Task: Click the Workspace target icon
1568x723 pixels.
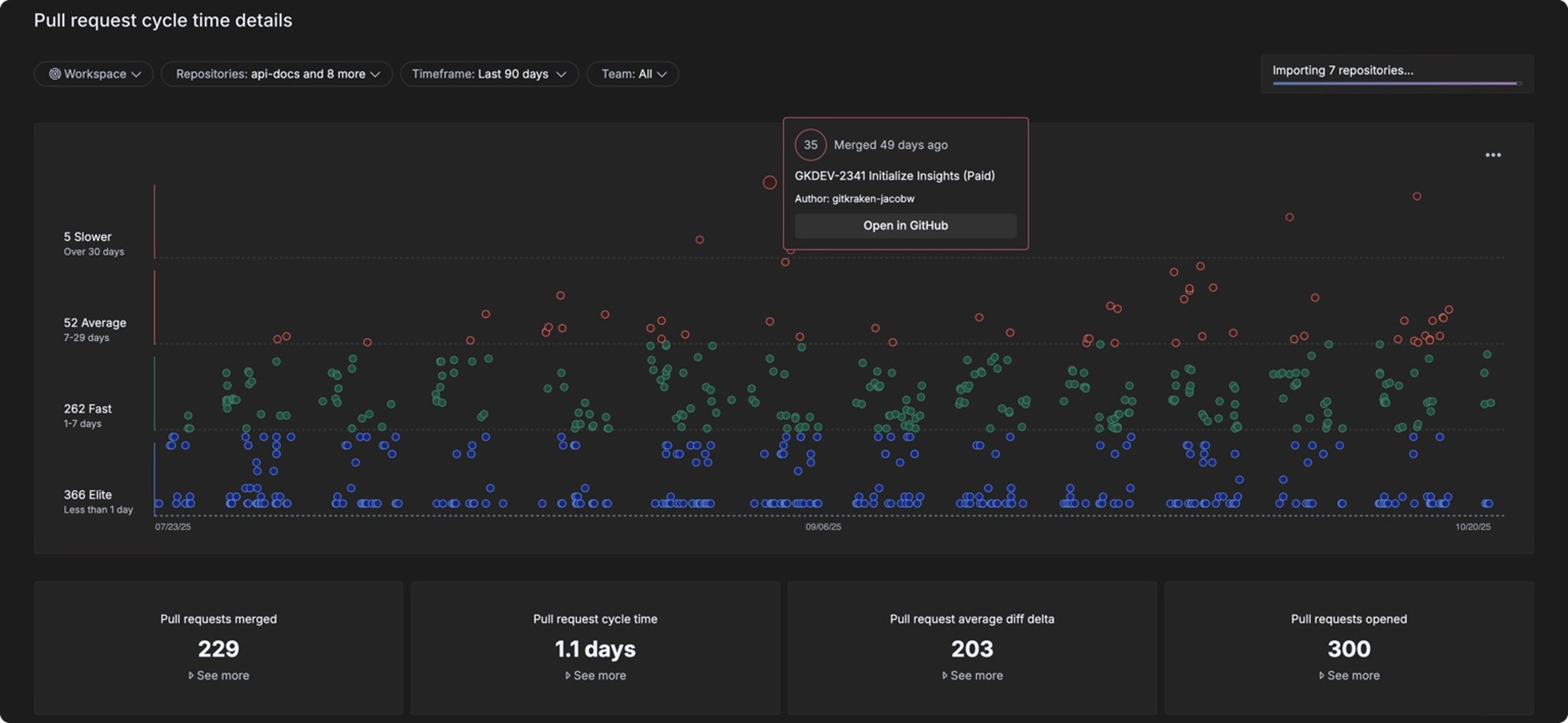Action: [x=54, y=74]
